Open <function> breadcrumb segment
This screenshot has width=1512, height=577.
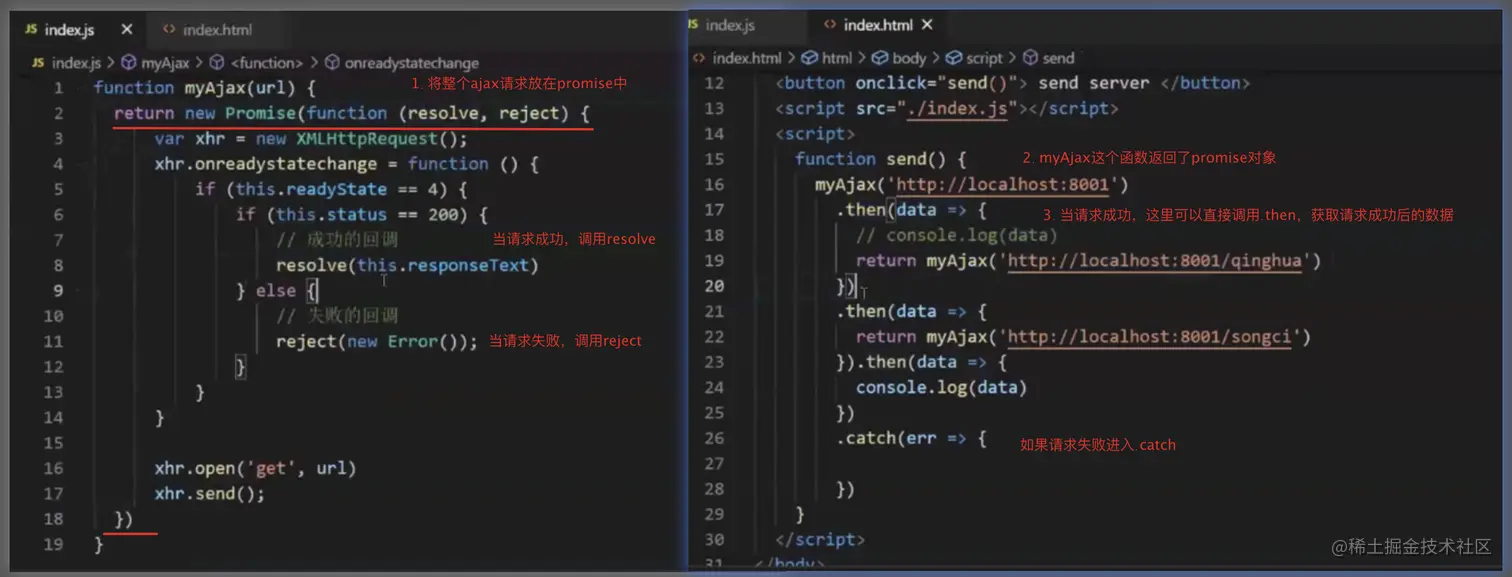tap(256, 63)
